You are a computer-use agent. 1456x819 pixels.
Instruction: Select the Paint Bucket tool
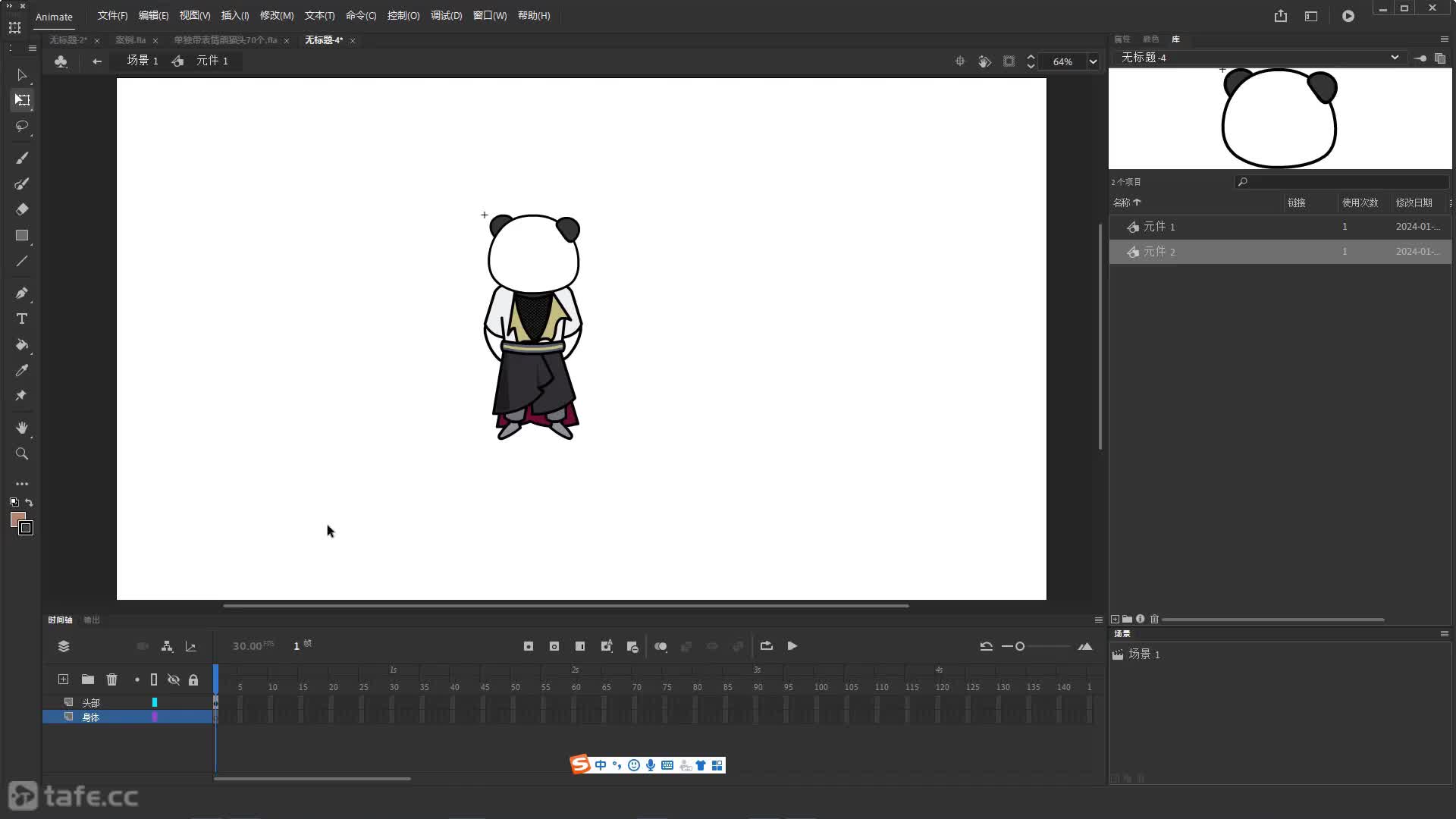click(22, 344)
